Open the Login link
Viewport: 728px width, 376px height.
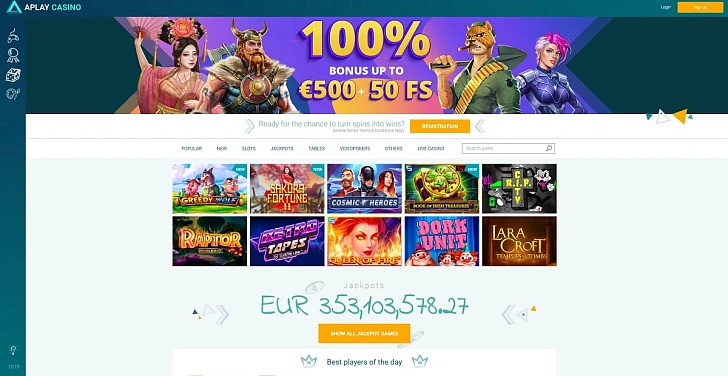pos(665,7)
